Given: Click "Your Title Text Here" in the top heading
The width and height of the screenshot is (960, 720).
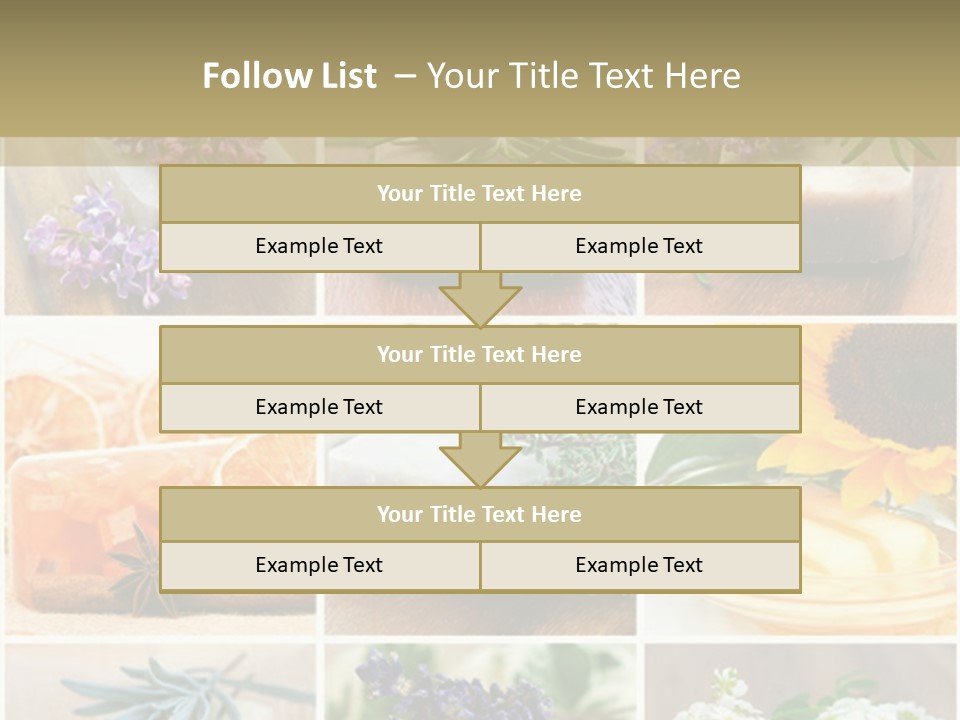Looking at the screenshot, I should (583, 76).
